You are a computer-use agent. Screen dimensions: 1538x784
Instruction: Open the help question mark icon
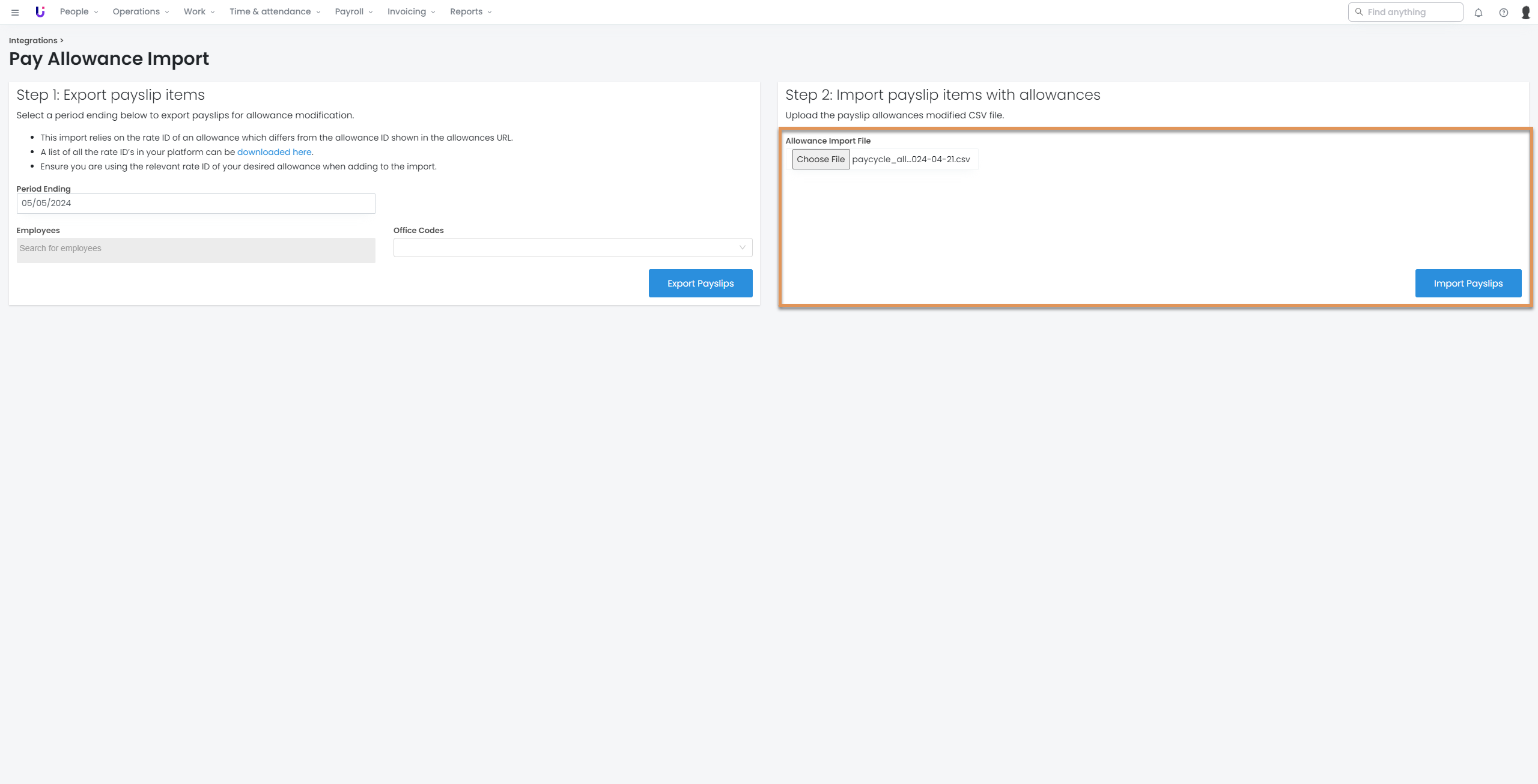pos(1503,13)
